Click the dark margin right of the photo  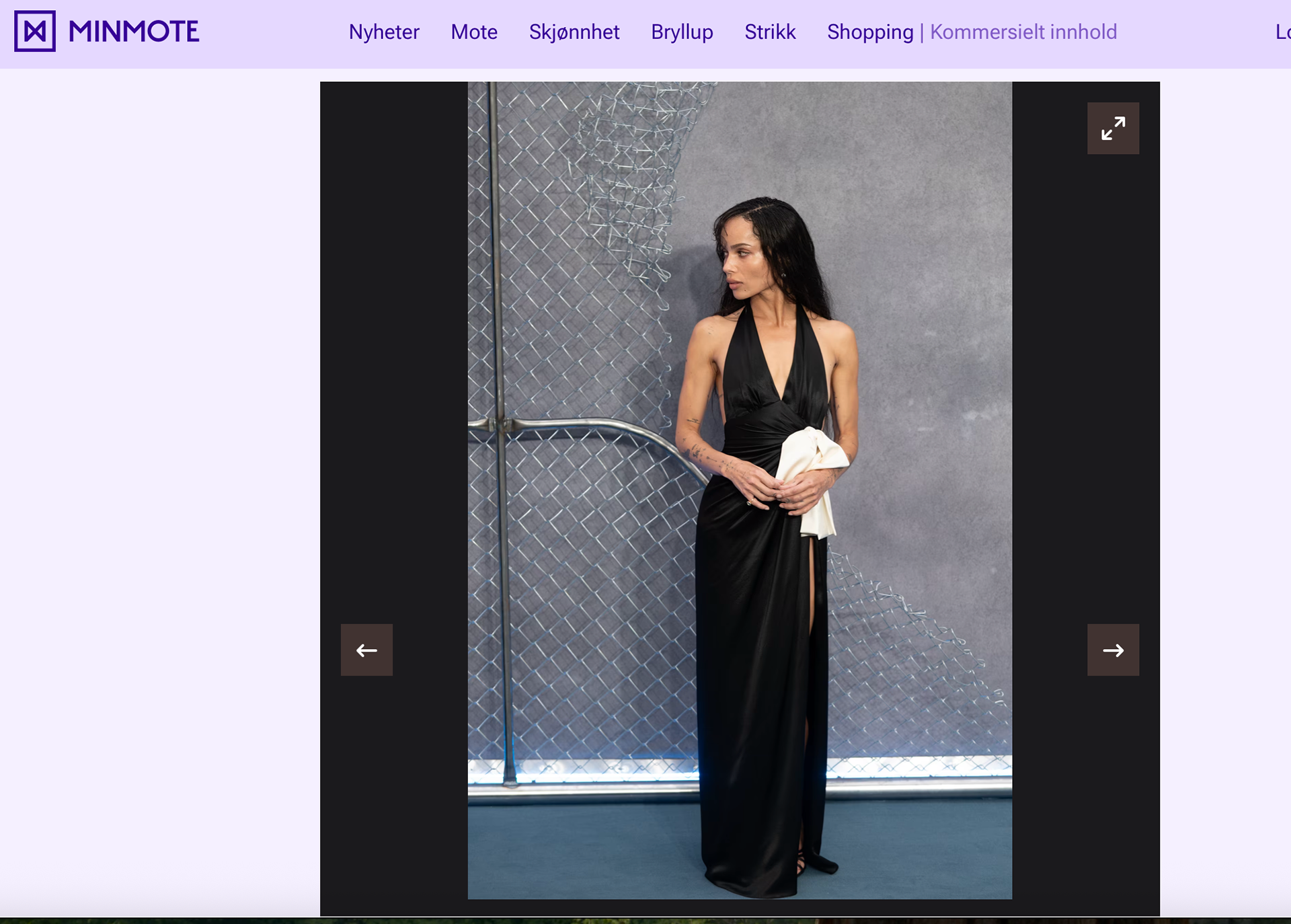(1086, 403)
